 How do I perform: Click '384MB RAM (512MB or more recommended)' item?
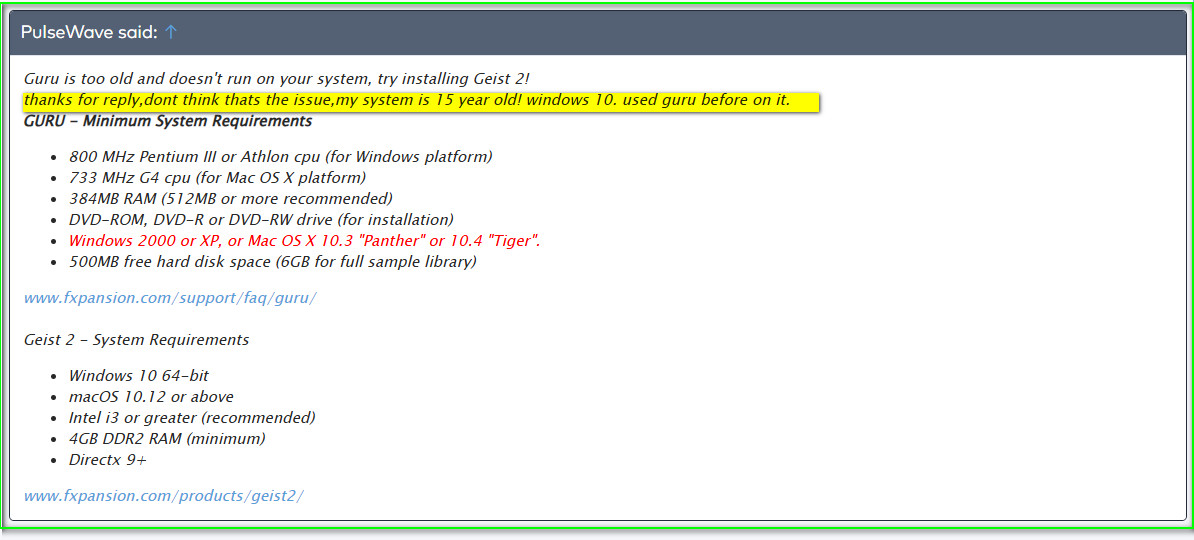[231, 199]
